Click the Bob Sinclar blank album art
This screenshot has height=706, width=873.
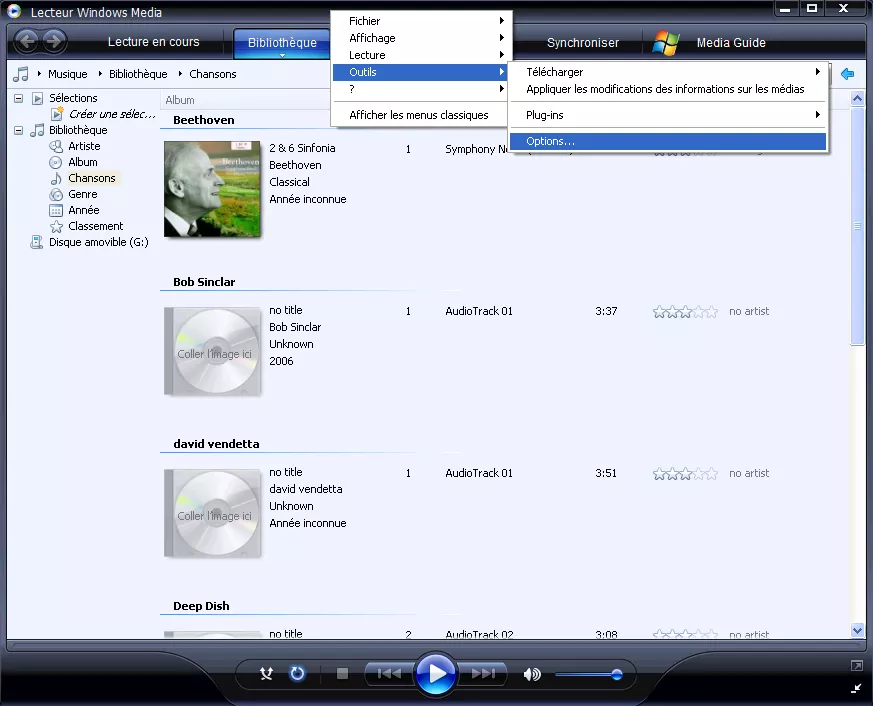pos(213,351)
